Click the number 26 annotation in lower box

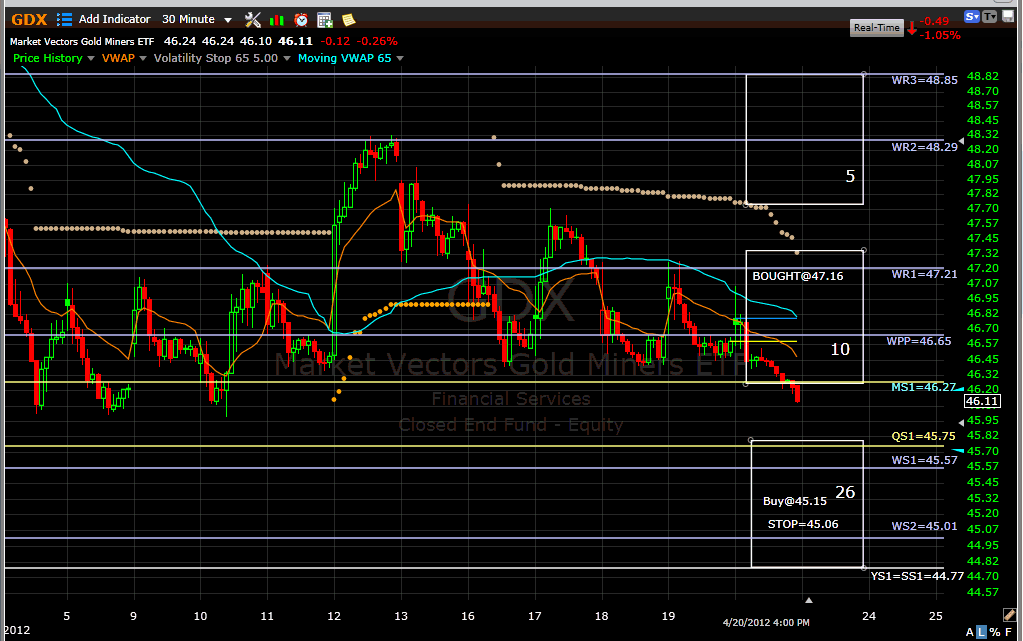[845, 492]
